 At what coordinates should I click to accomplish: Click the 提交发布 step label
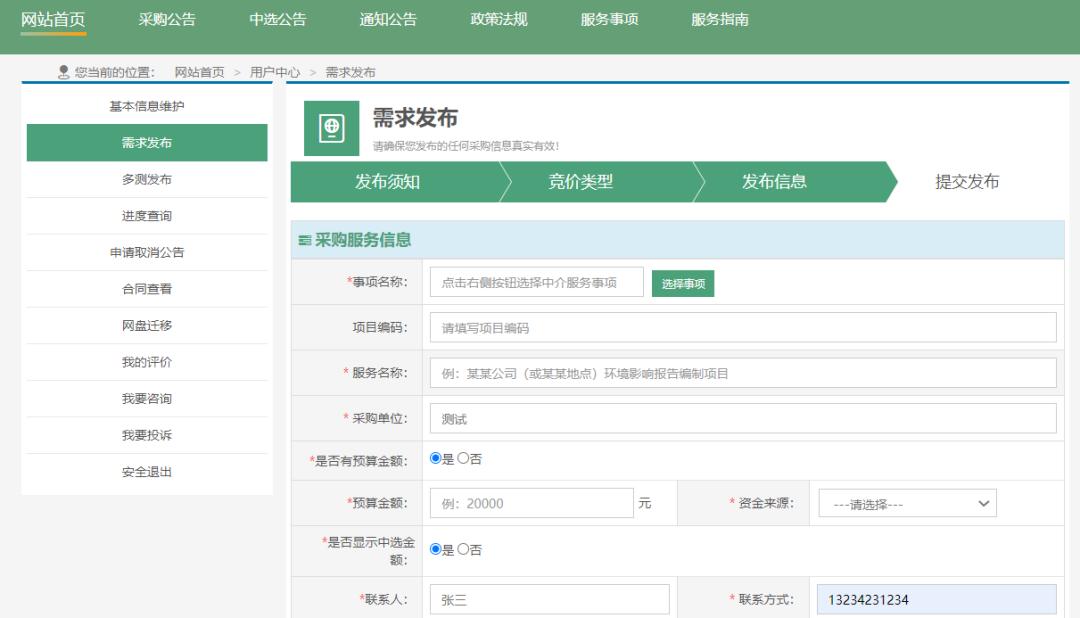click(966, 183)
